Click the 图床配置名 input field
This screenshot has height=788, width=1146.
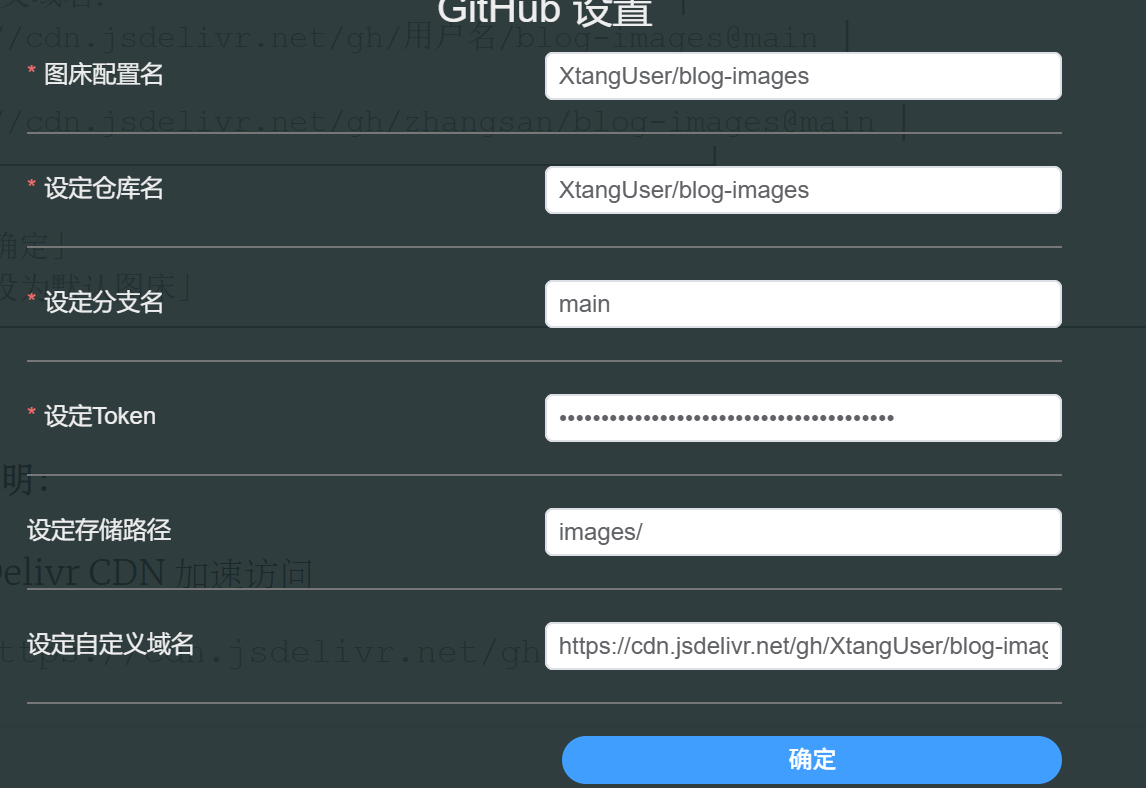[x=803, y=76]
